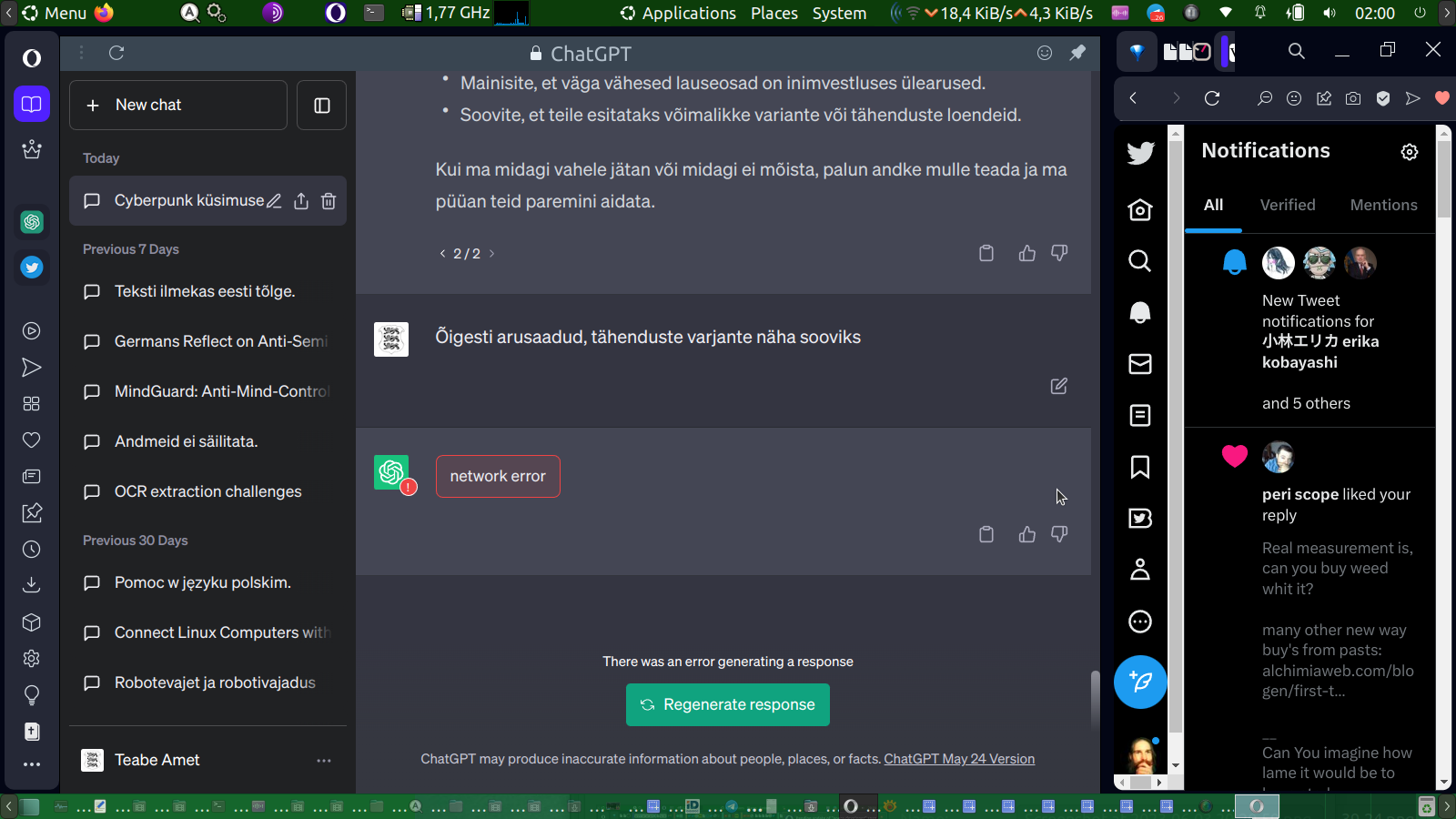Open Twitter Lists icon

click(1140, 416)
